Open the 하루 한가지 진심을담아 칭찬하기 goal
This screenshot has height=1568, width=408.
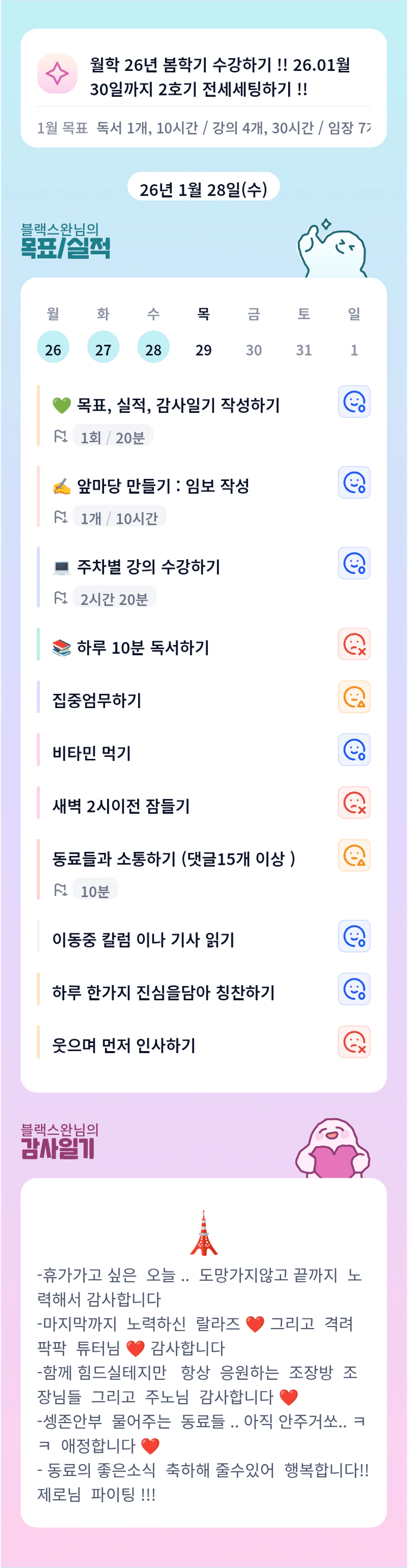point(163,992)
